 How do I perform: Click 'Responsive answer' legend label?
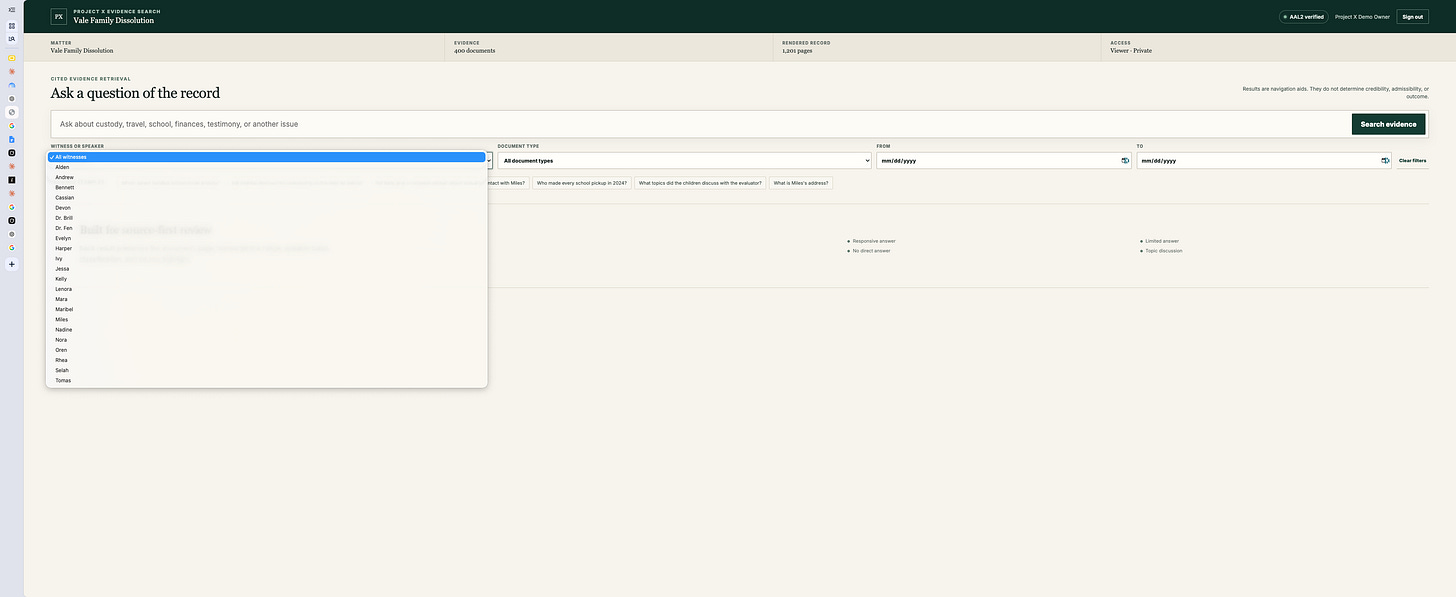[x=873, y=241]
